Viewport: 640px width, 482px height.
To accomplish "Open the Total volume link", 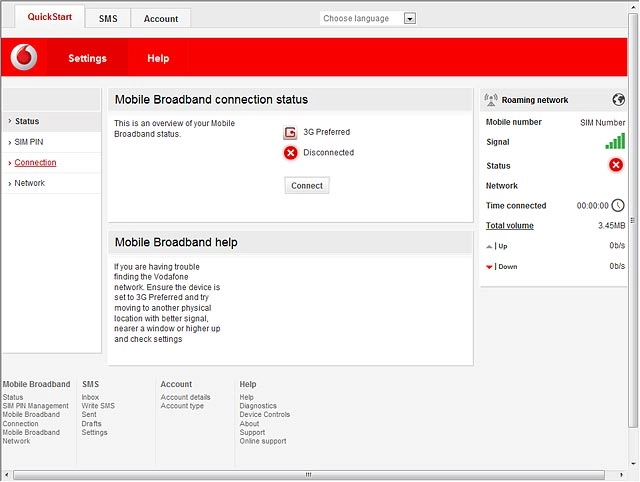I will 509,226.
